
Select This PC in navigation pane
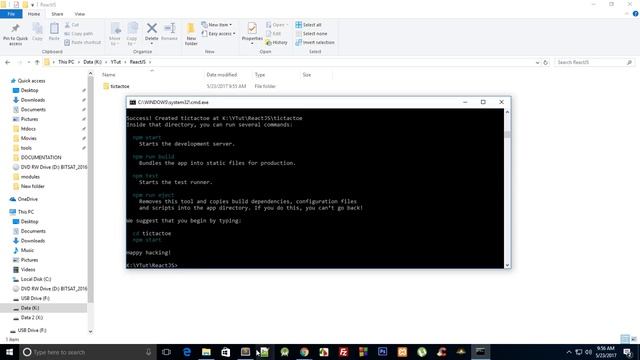(x=26, y=212)
